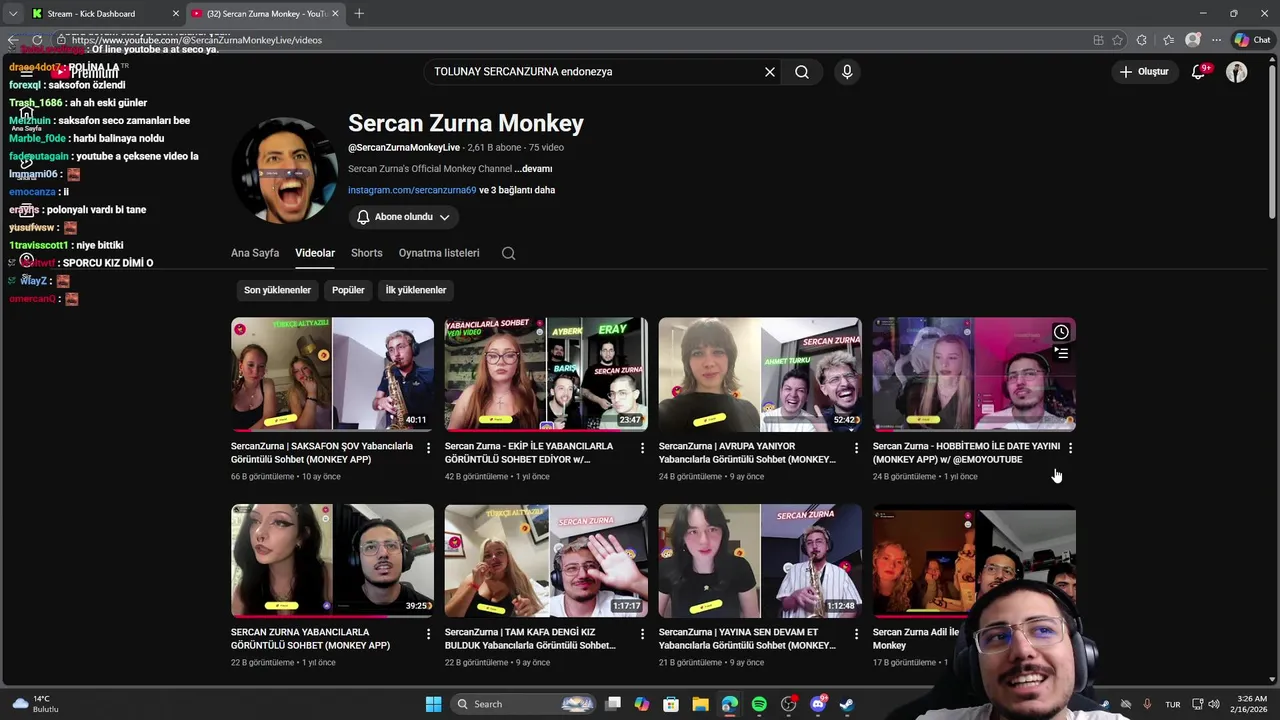Filter by Son yüklenenler chip
The image size is (1280, 720).
[x=277, y=290]
